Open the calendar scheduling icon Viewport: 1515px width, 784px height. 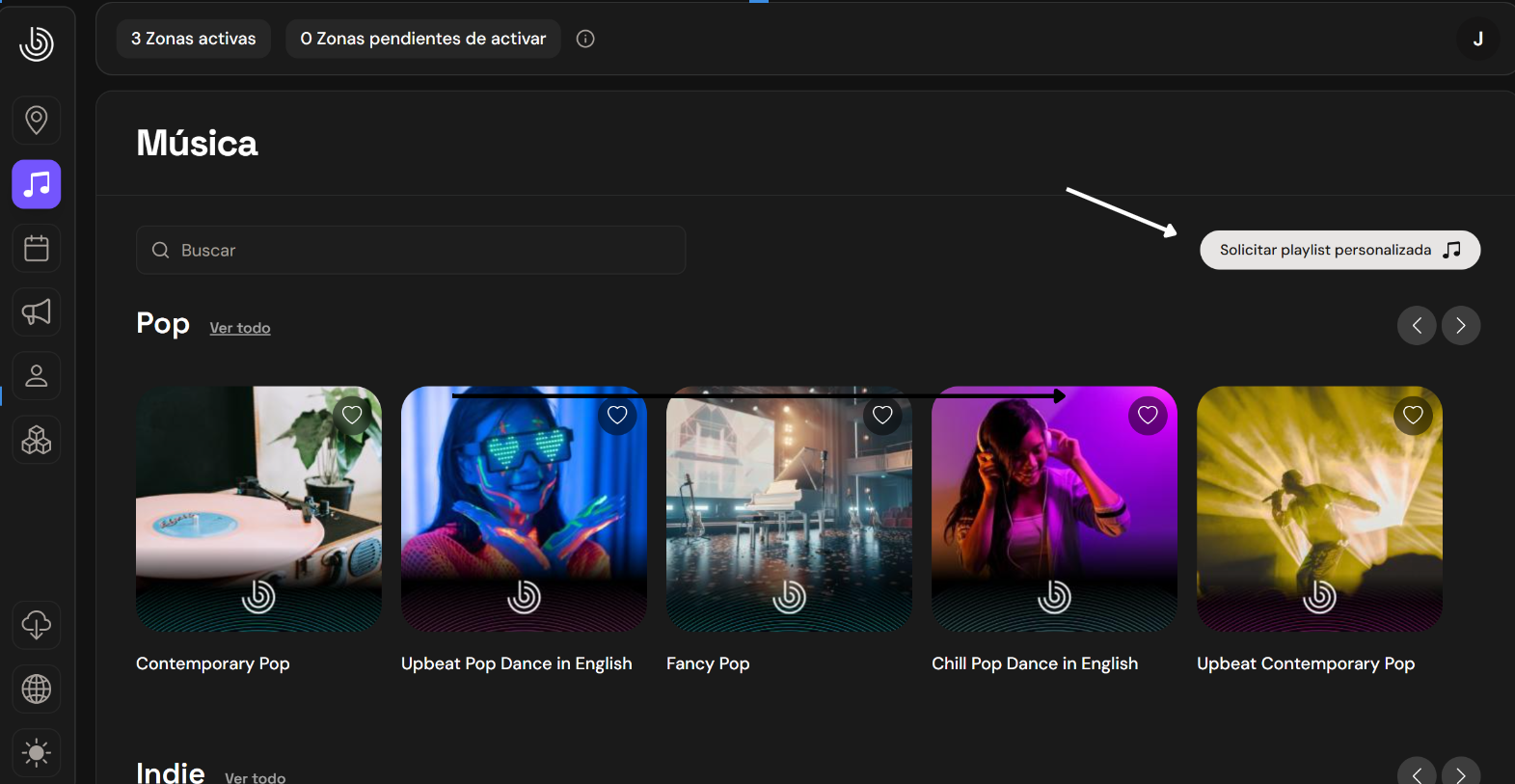(37, 249)
